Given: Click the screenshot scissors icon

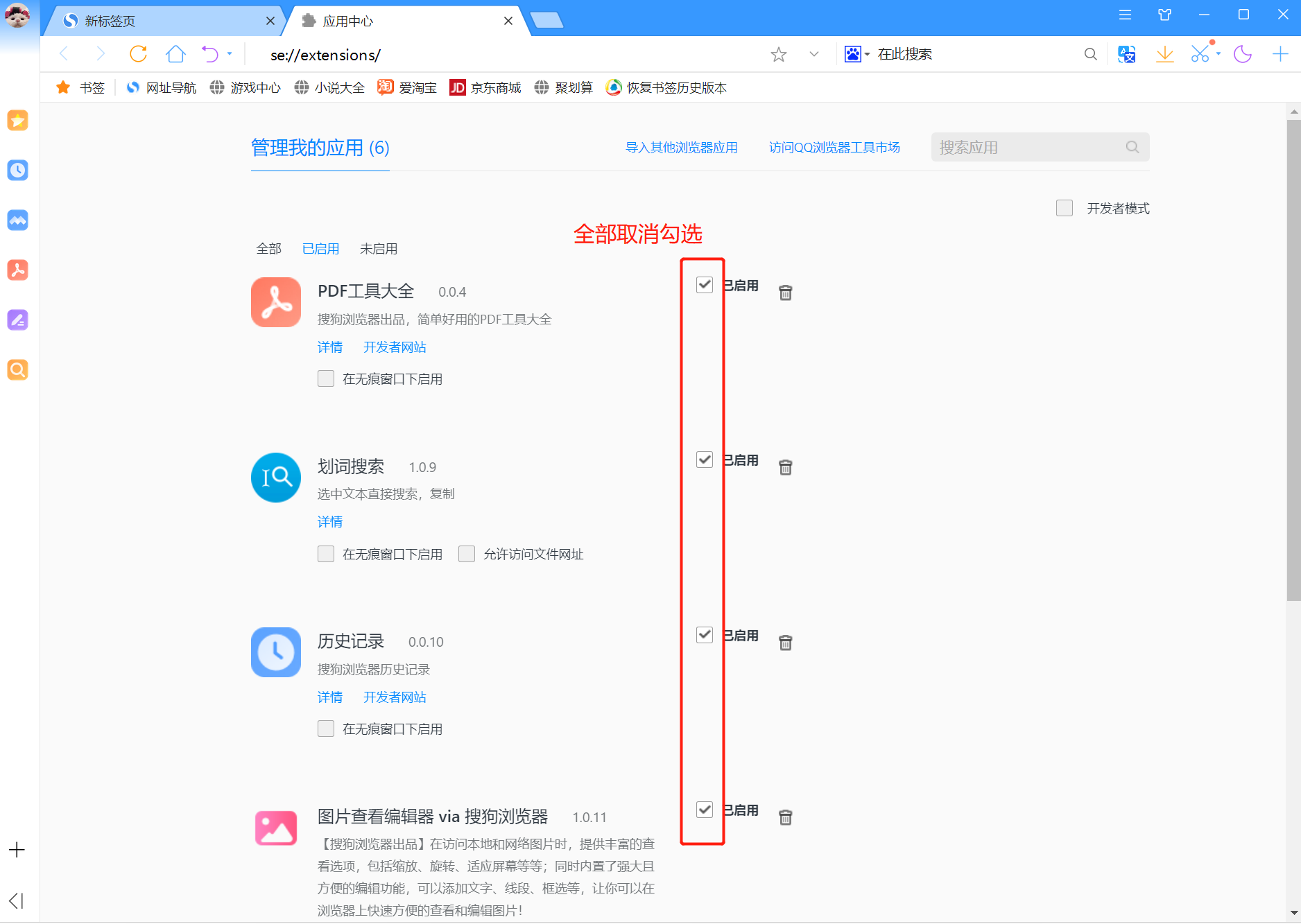Looking at the screenshot, I should (1201, 54).
